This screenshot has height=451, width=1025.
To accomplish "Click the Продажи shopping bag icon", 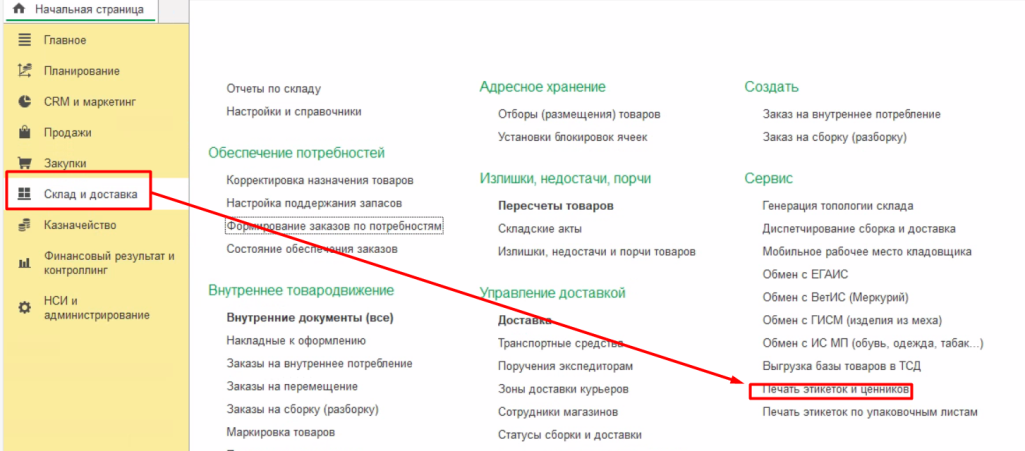I will pyautogui.click(x=24, y=133).
